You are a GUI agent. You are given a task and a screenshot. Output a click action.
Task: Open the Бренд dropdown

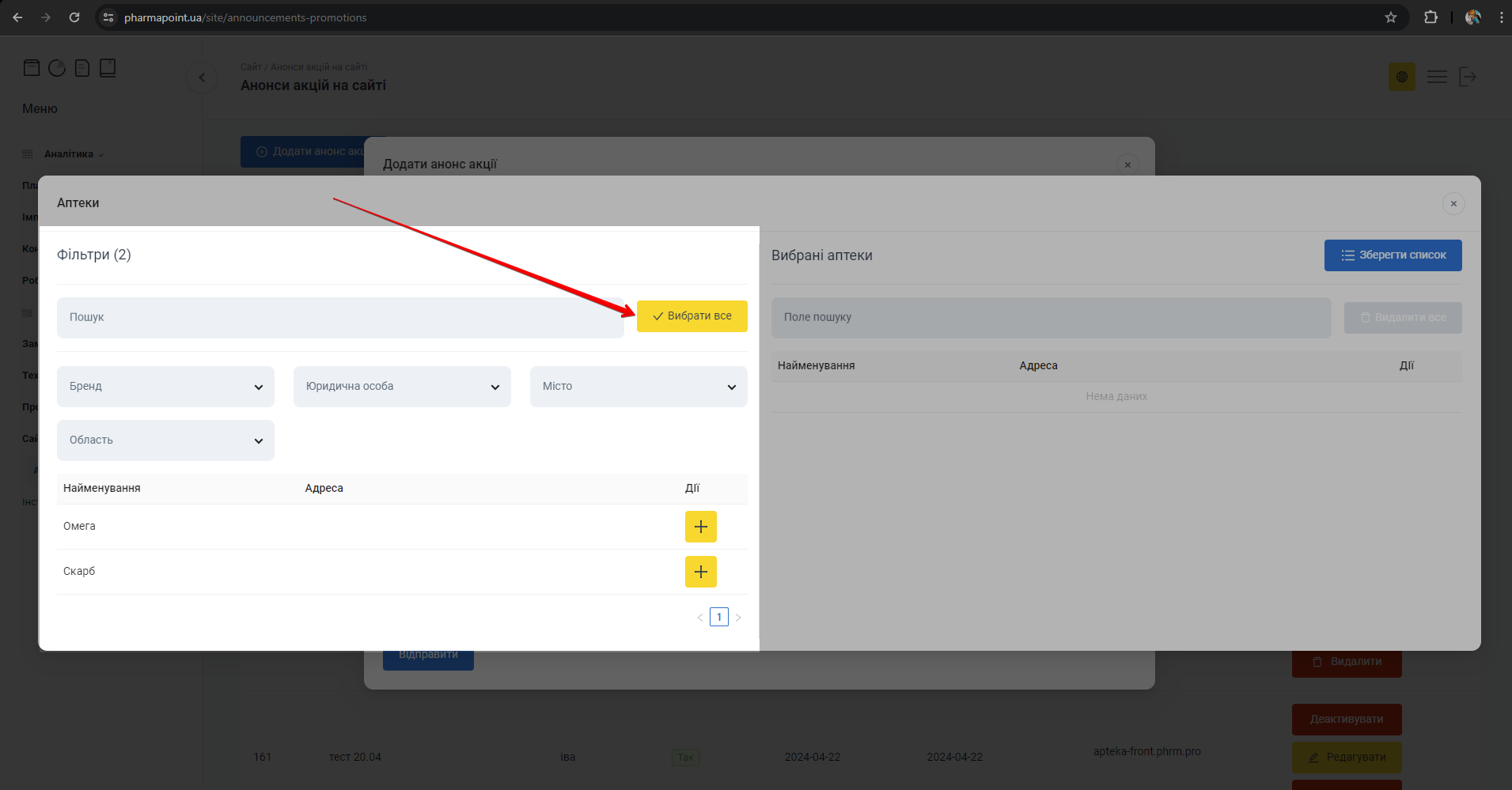(x=165, y=387)
